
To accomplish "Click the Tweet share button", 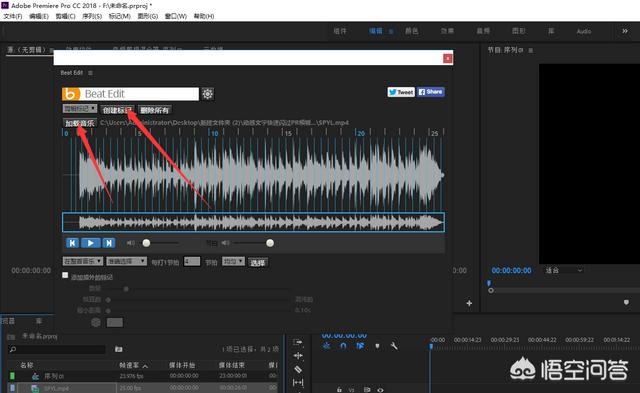I will click(x=401, y=92).
